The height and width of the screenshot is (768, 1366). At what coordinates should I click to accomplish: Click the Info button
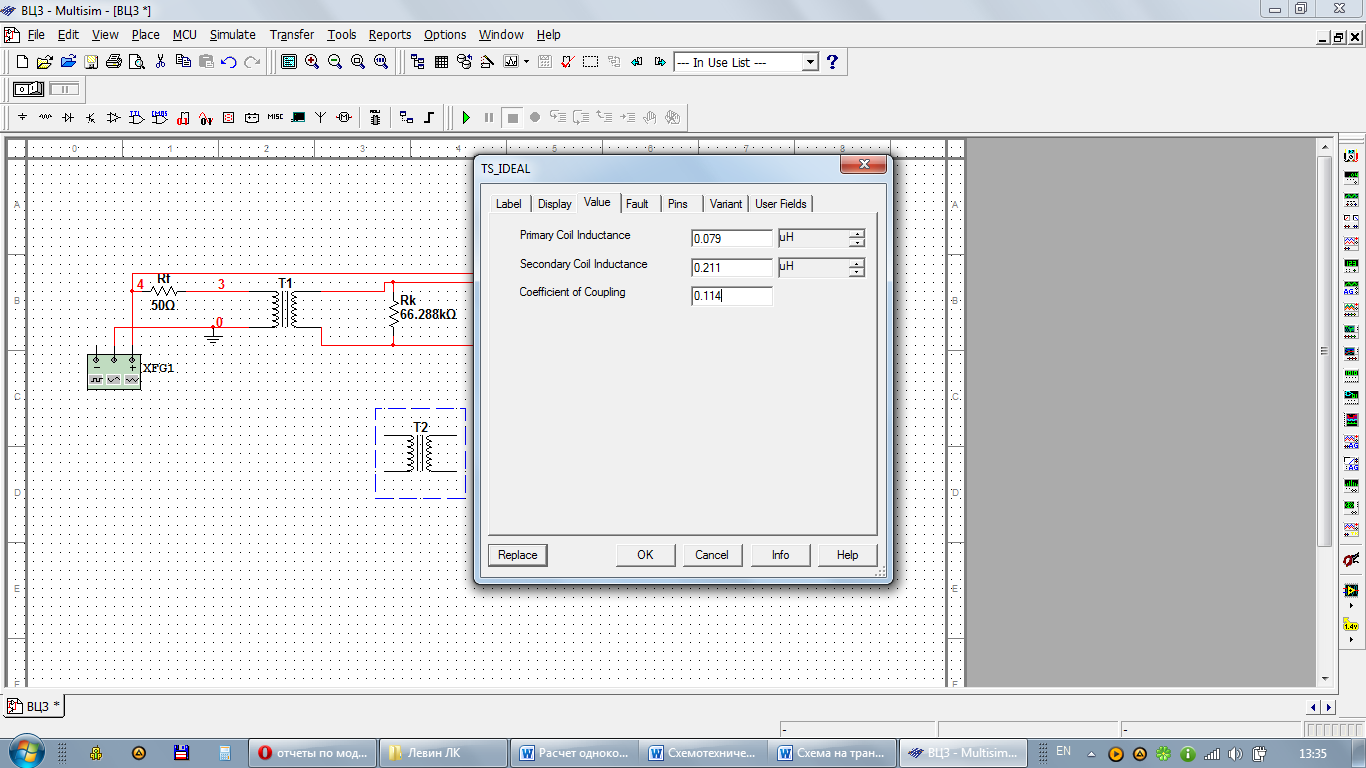780,555
